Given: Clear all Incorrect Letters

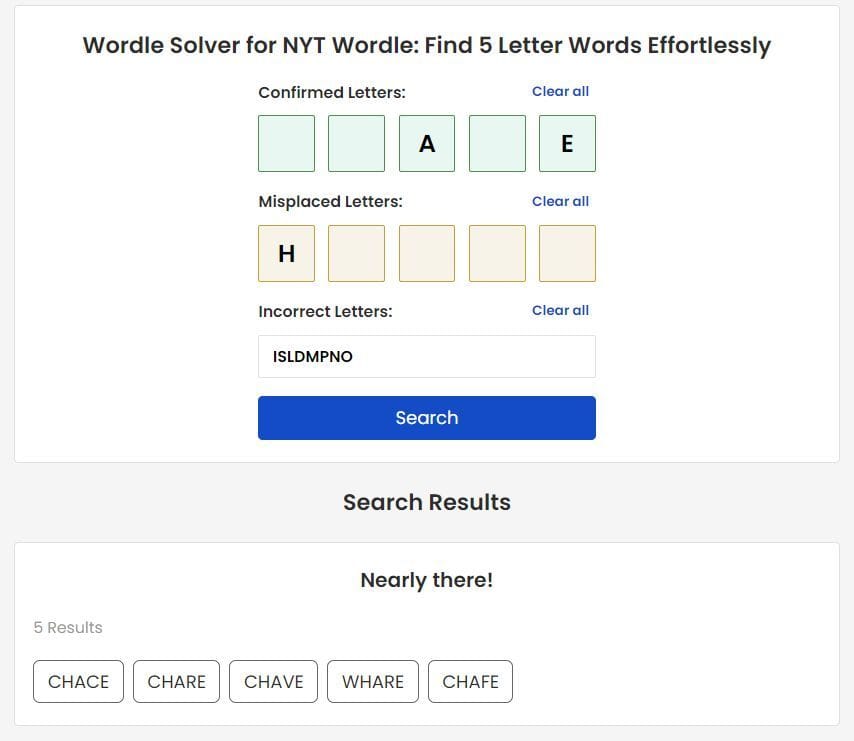Looking at the screenshot, I should pyautogui.click(x=561, y=310).
